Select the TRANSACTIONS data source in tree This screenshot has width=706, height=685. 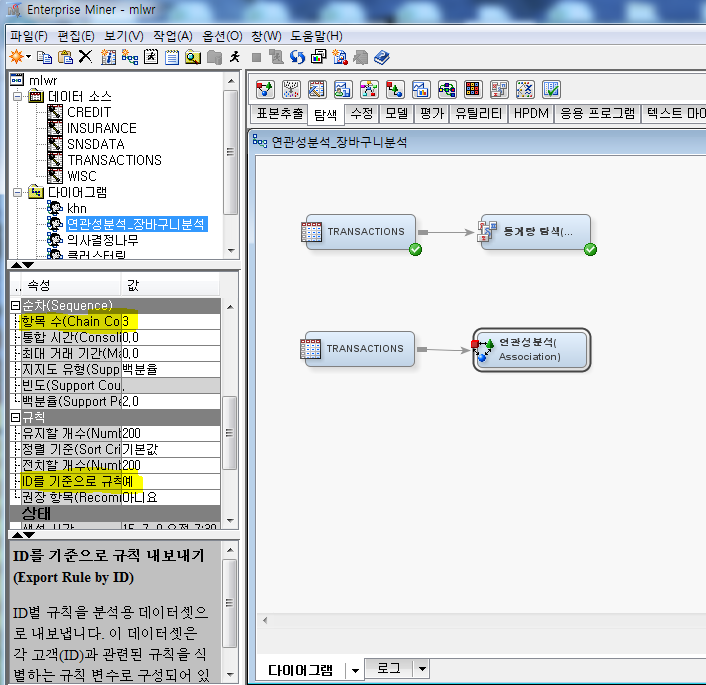(x=114, y=160)
